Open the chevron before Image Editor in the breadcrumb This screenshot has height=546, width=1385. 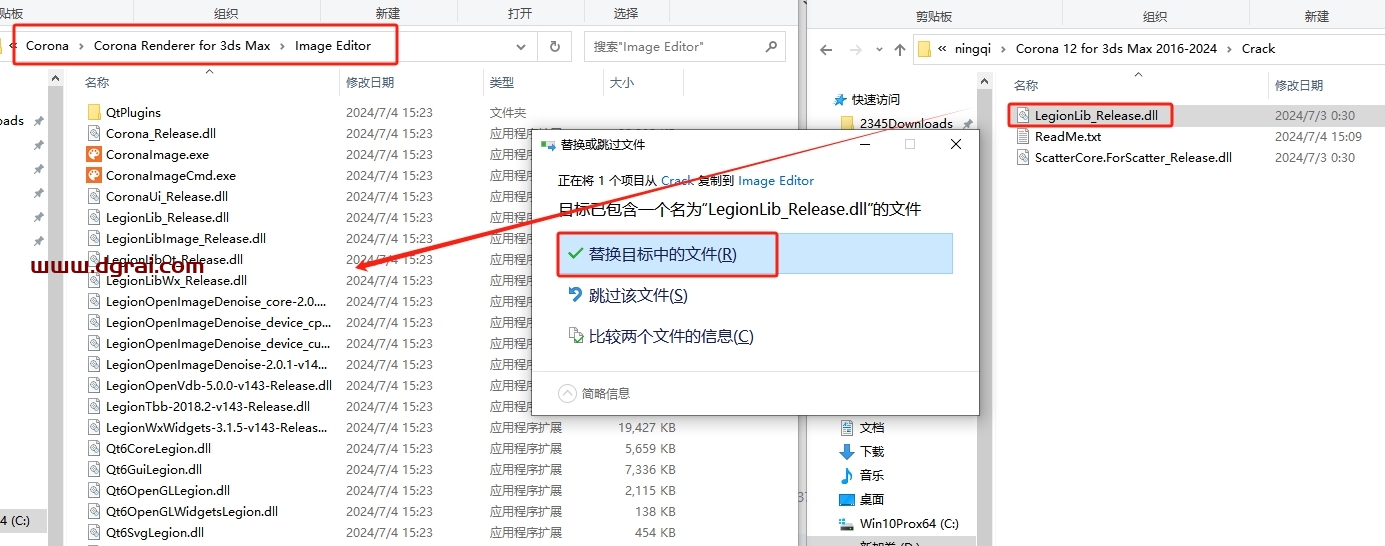283,46
